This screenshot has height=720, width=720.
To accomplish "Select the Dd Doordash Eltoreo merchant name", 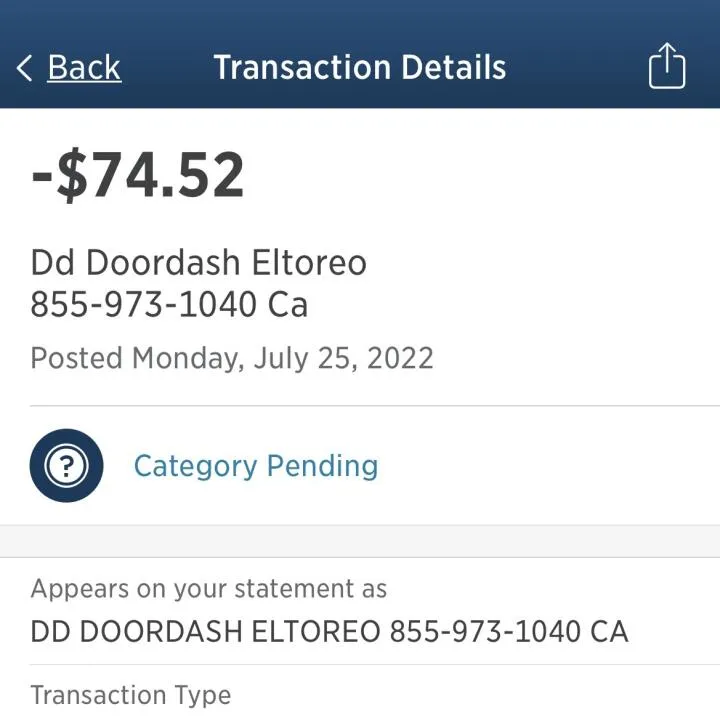I will (x=198, y=263).
